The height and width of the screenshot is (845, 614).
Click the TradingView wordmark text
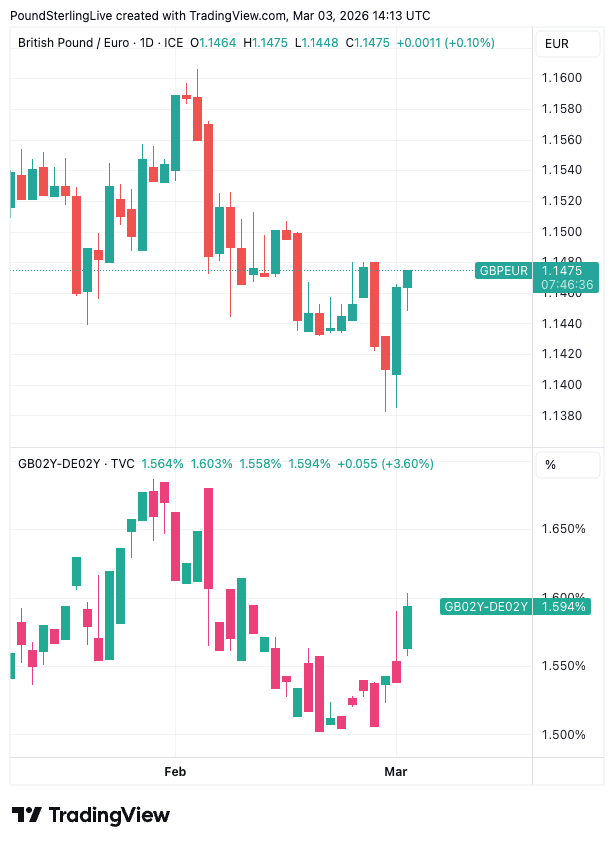109,815
